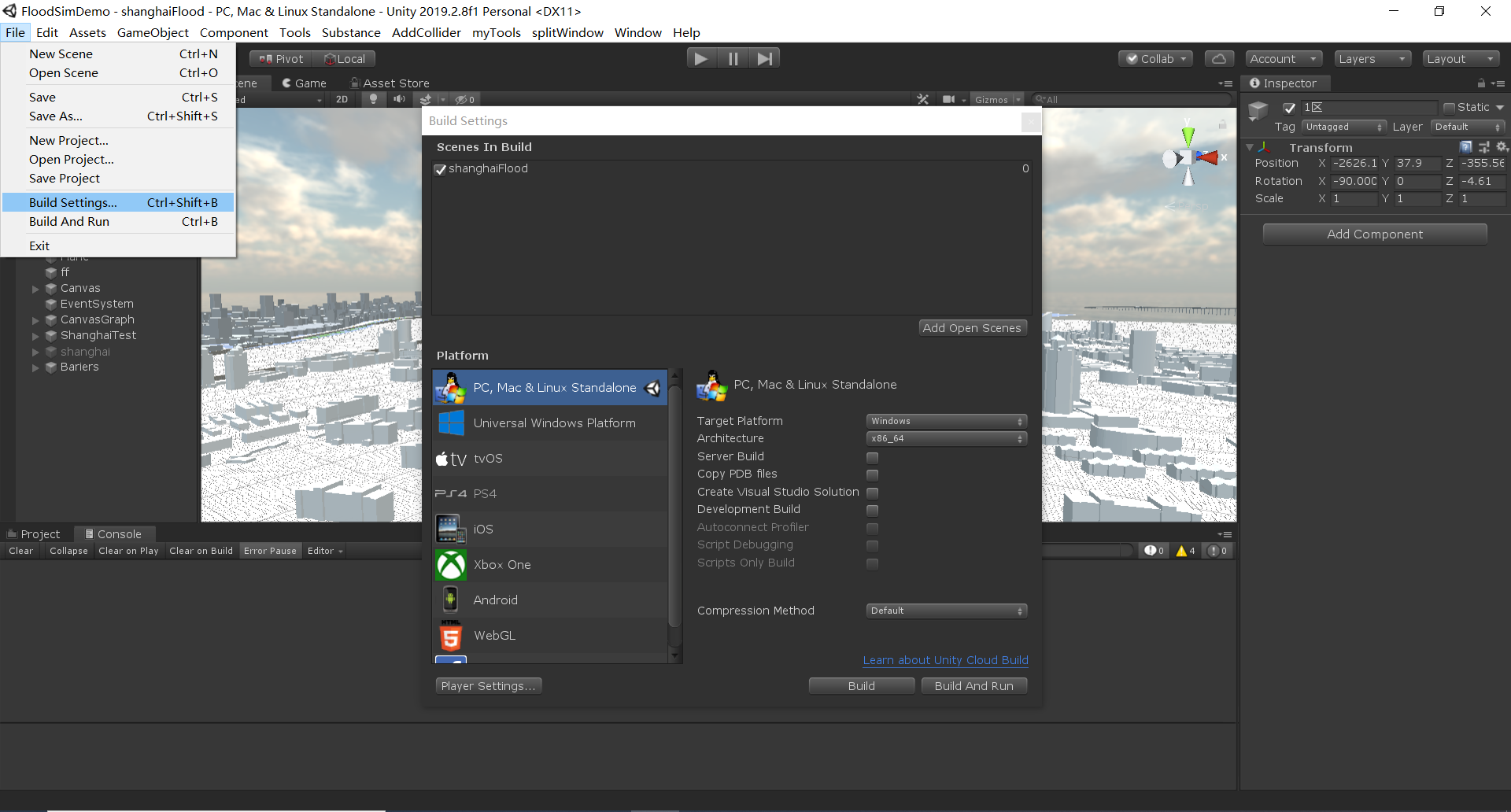This screenshot has height=812, width=1511.
Task: Open the Layers dropdown in the toolbar
Action: (1372, 59)
